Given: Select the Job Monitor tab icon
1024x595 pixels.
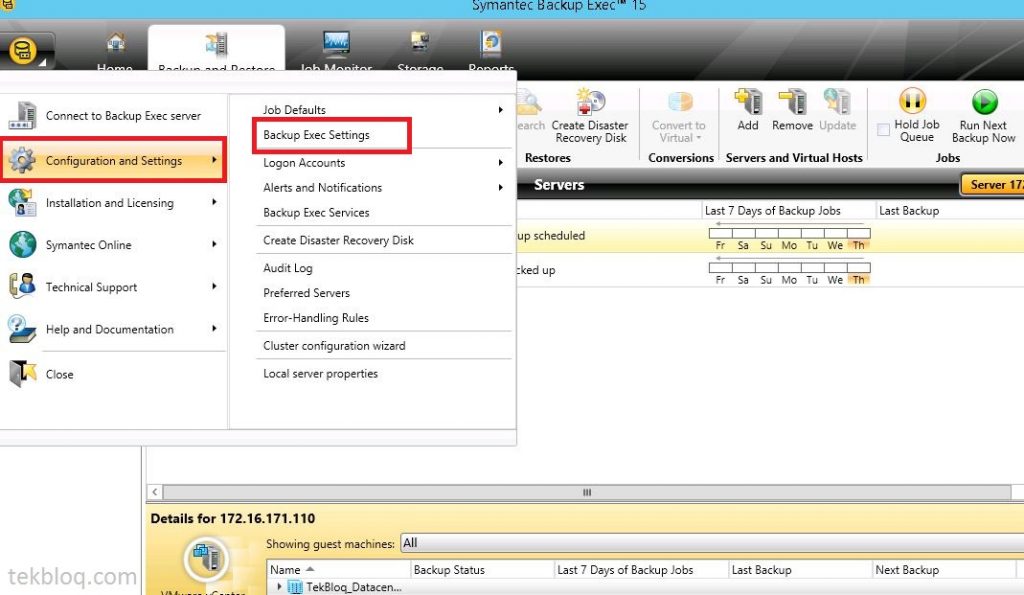Looking at the screenshot, I should 336,43.
